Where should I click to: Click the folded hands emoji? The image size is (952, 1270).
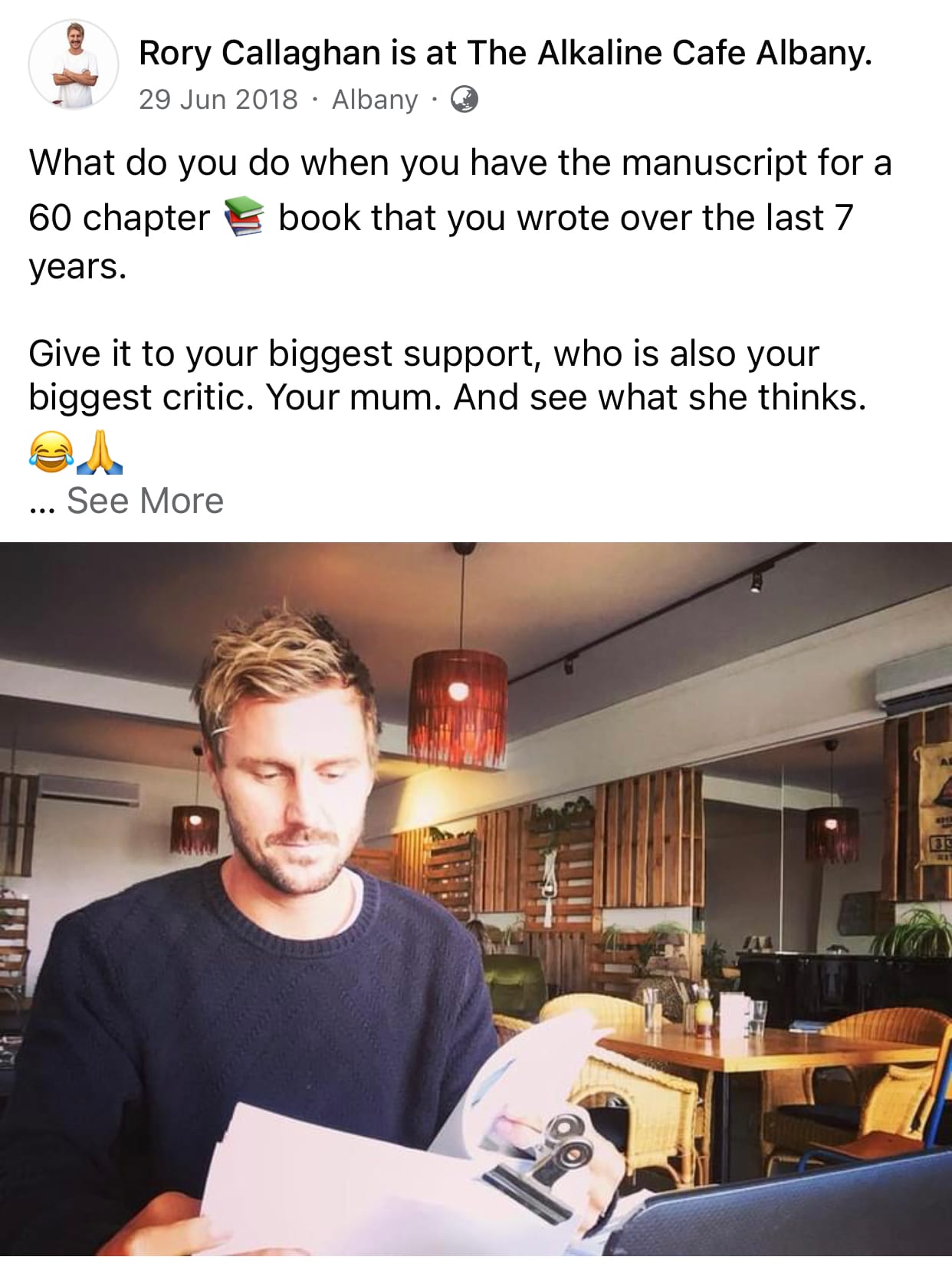100,452
